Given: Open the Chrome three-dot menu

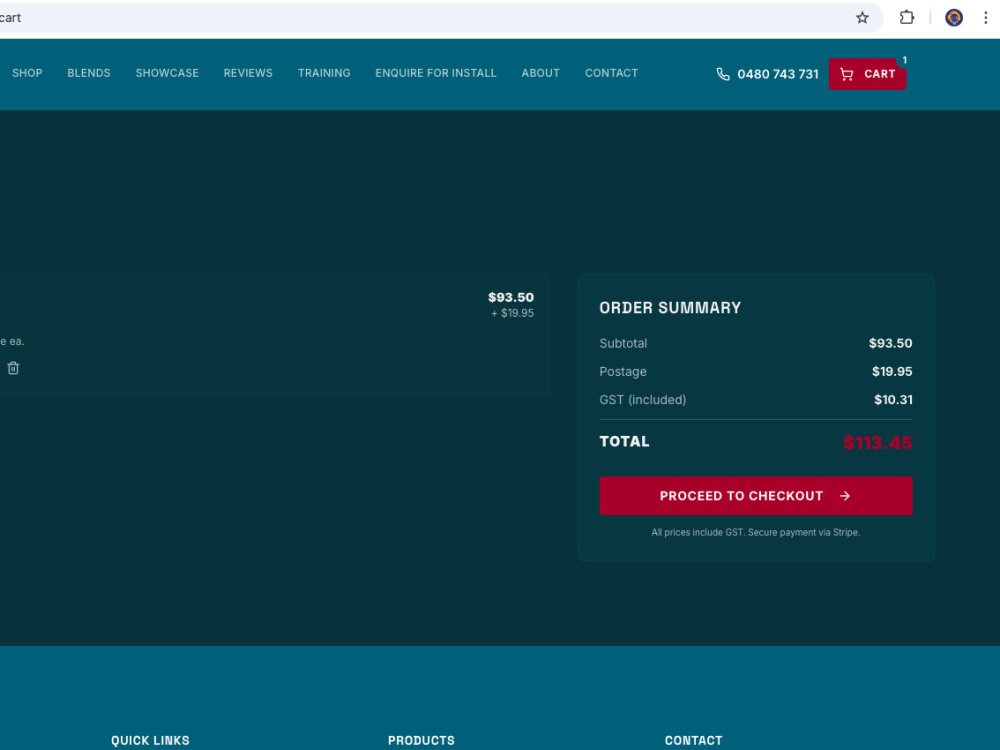Looking at the screenshot, I should coord(985,18).
